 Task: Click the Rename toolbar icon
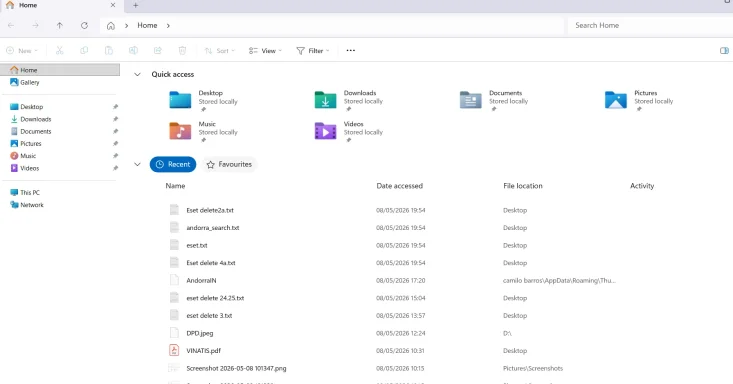133,51
